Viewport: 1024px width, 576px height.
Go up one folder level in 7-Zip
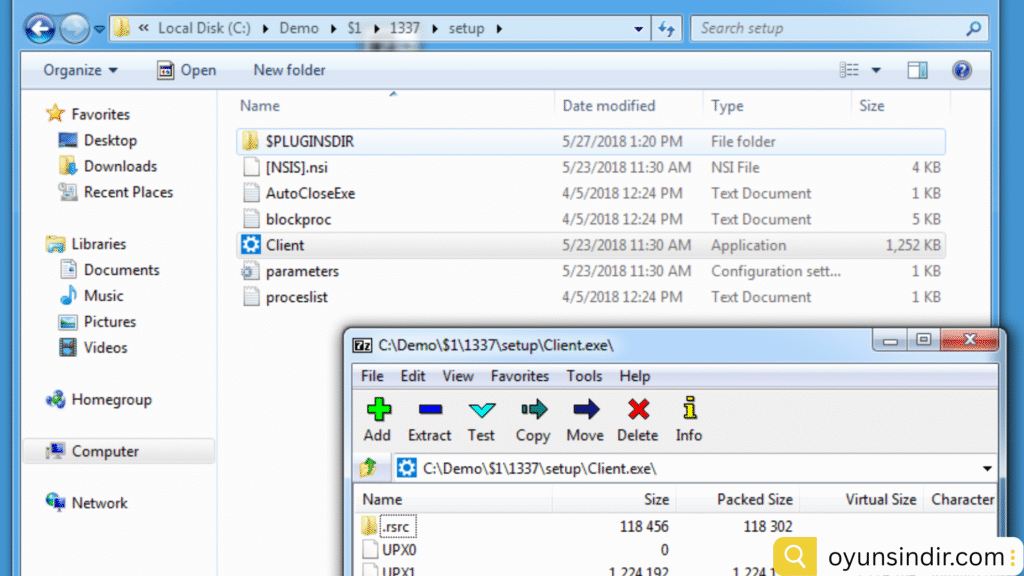coord(369,467)
